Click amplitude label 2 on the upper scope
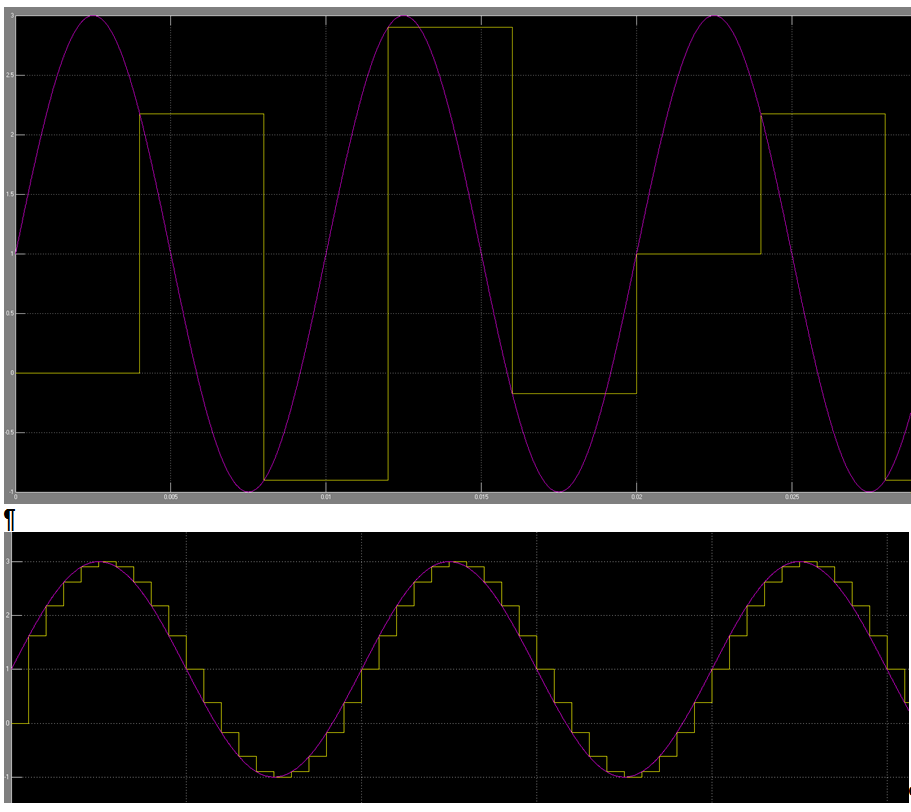Screen dimensions: 911x812 tap(12, 135)
